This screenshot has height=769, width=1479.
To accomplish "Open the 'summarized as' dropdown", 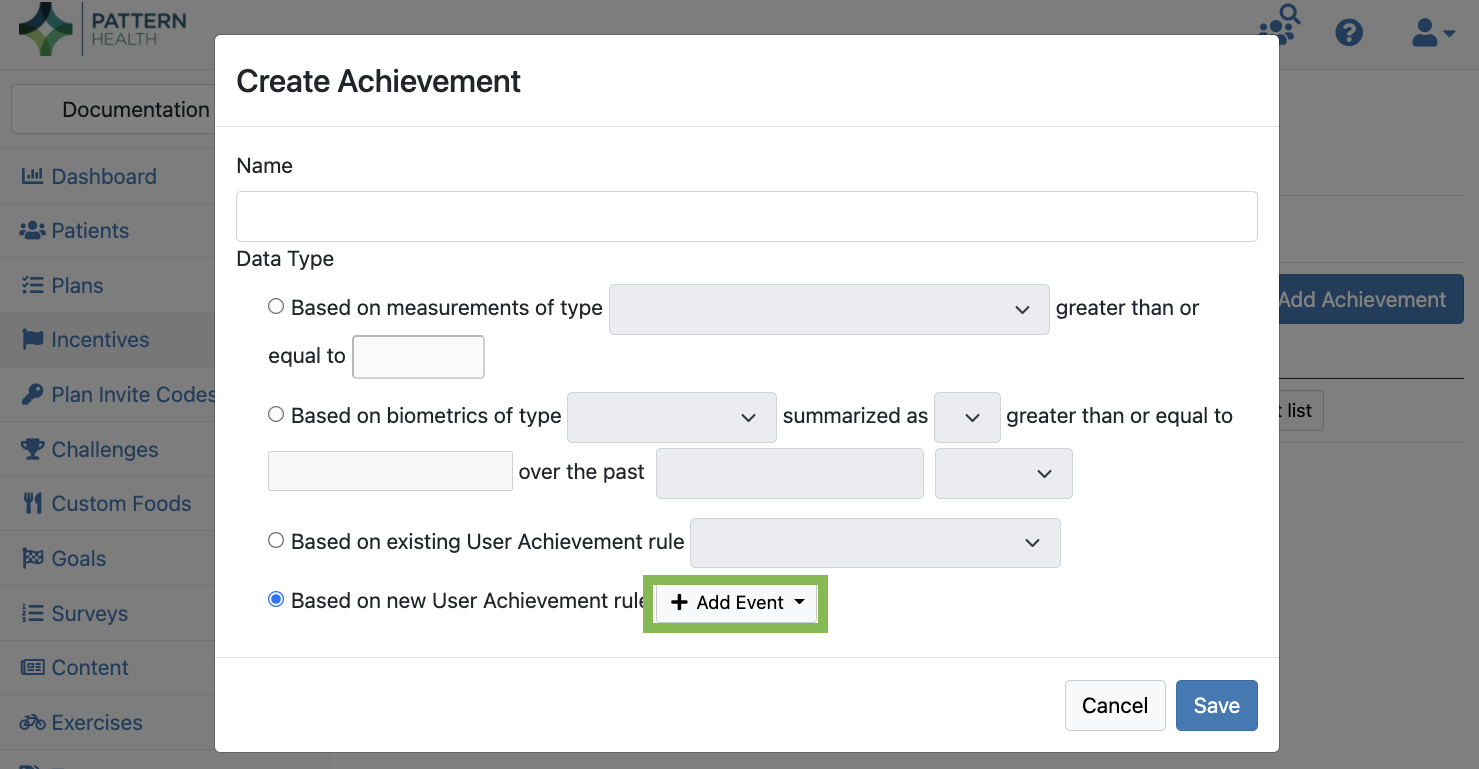I will click(966, 417).
